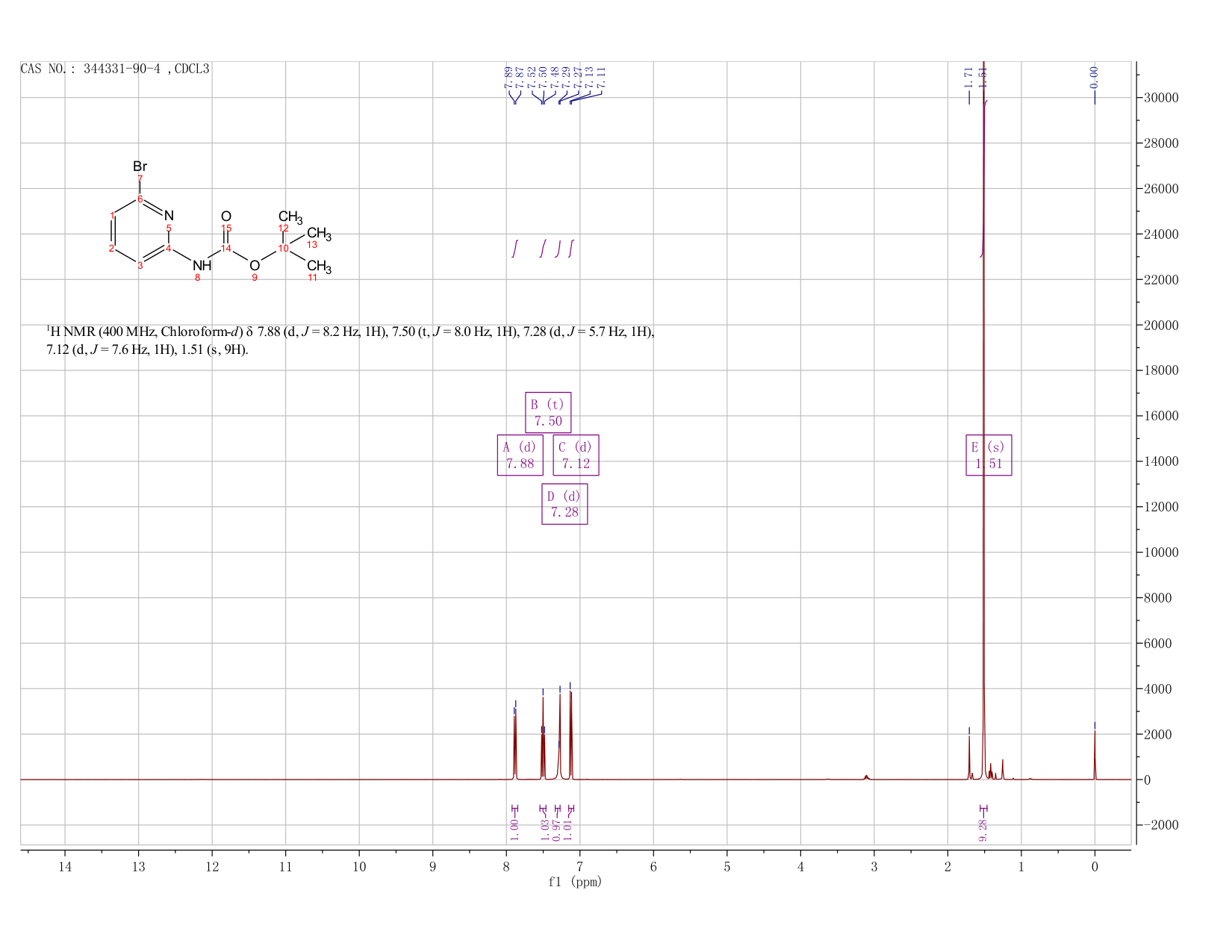This screenshot has width=1232, height=952.
Task: Click the CAS NO. 344331-90-4 title text
Action: pos(115,69)
